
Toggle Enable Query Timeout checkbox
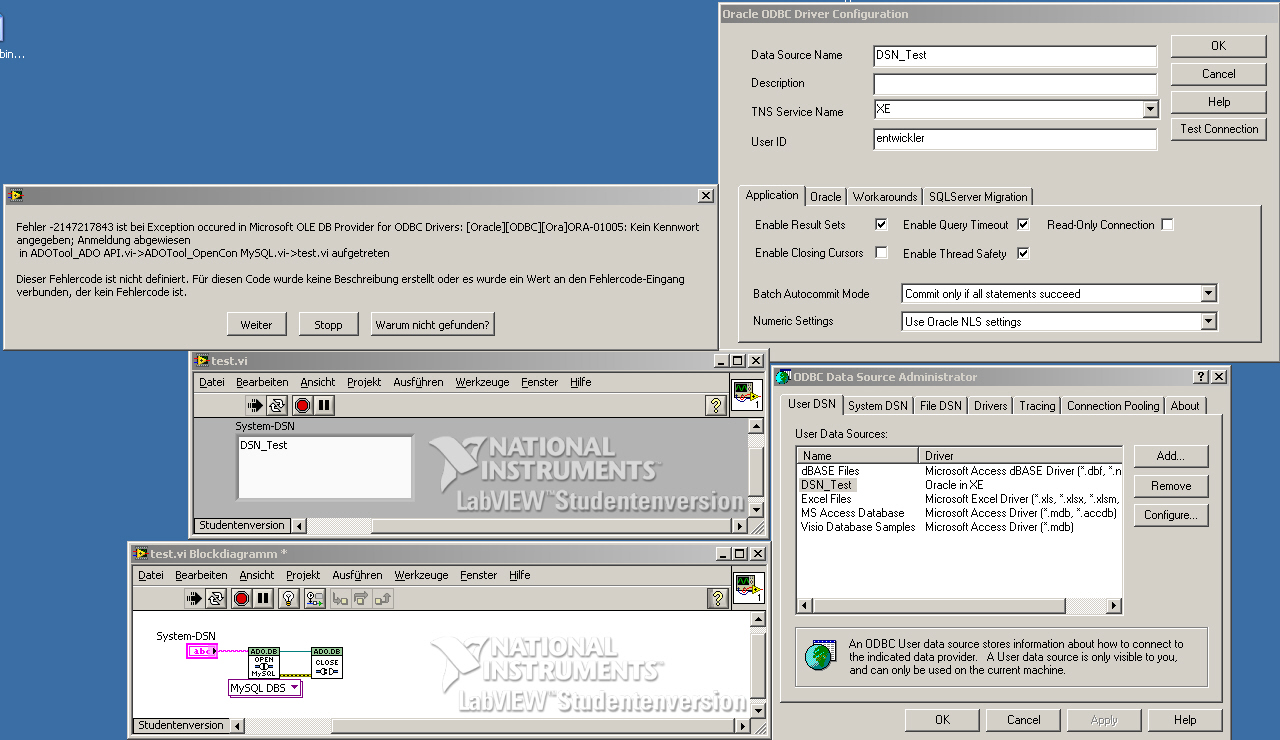pos(1023,225)
